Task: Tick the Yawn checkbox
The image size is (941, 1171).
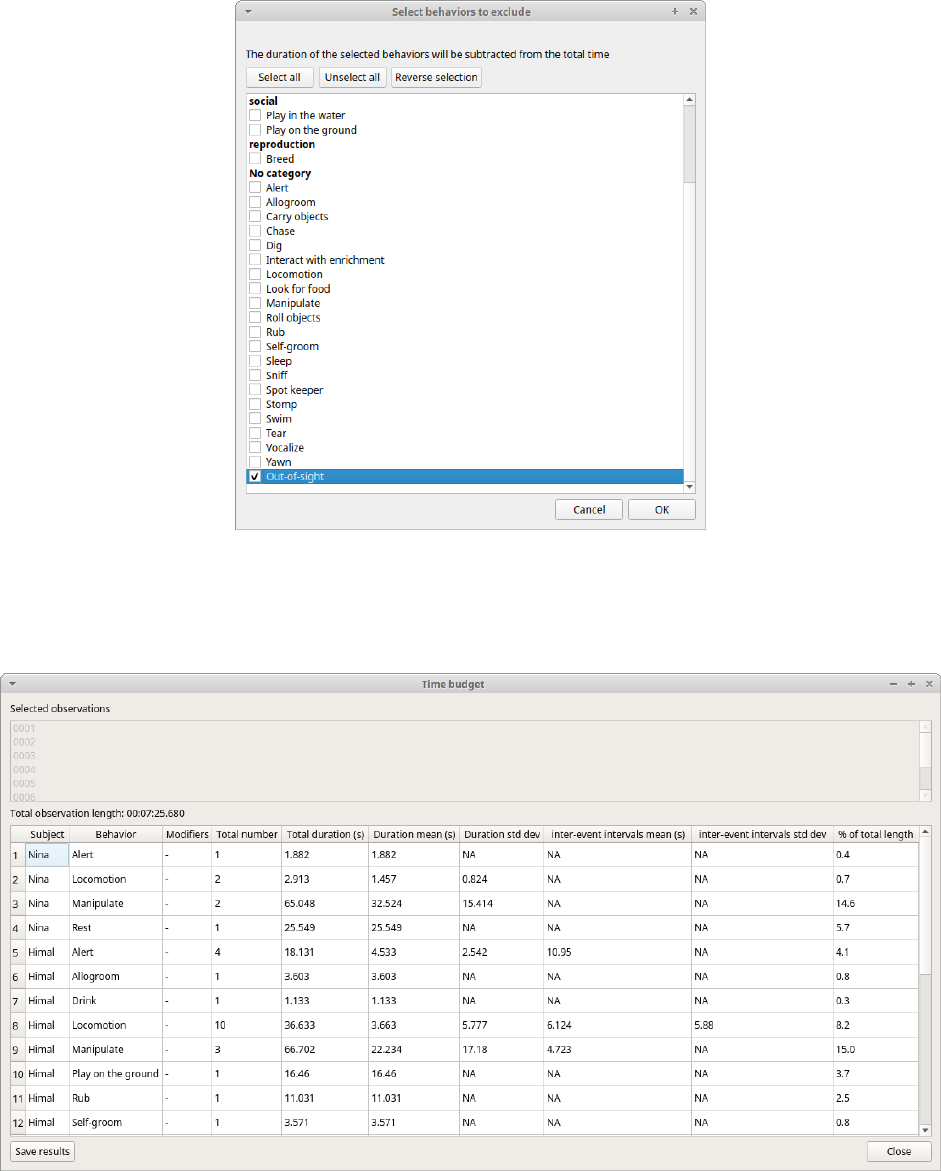Action: (255, 462)
